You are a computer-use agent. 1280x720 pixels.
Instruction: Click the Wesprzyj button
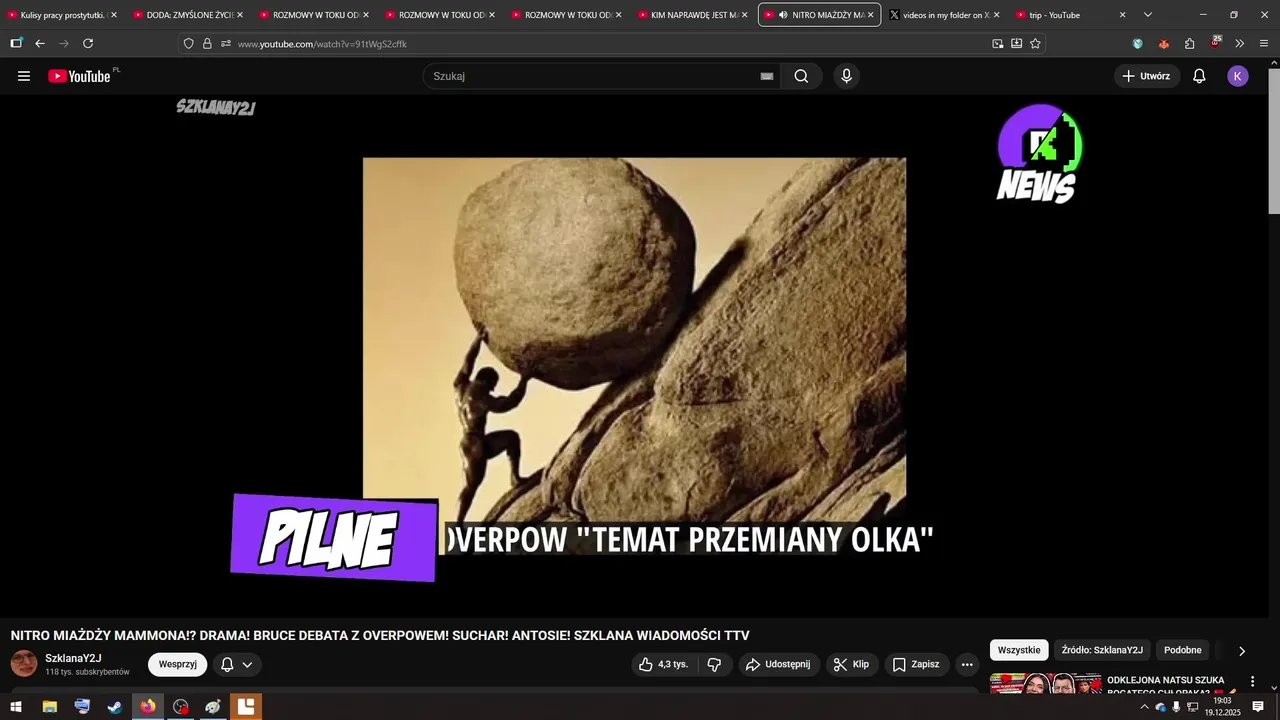coord(177,664)
